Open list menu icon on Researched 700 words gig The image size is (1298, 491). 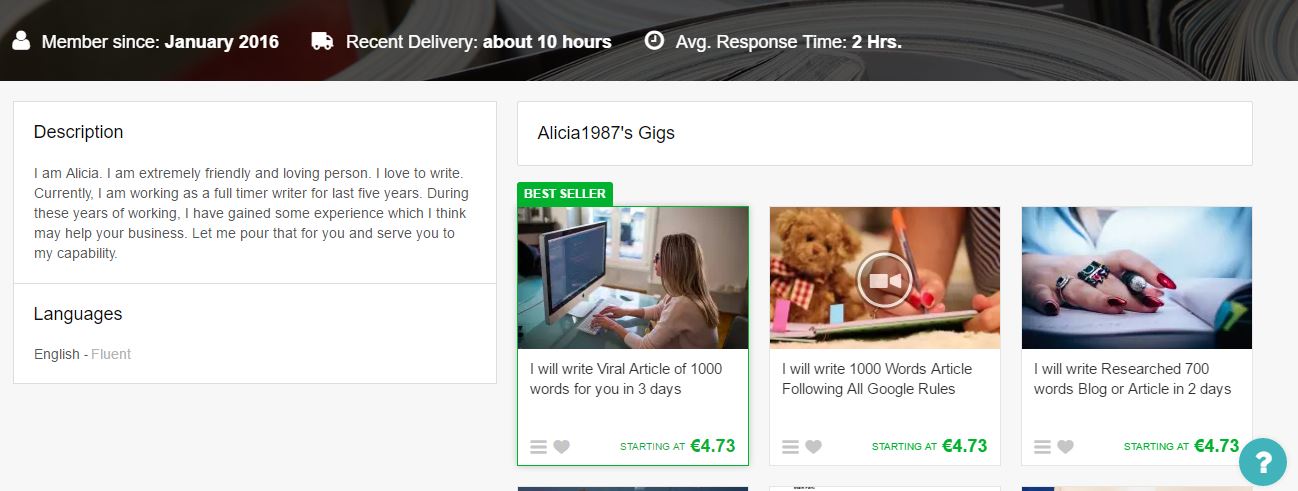point(1042,447)
